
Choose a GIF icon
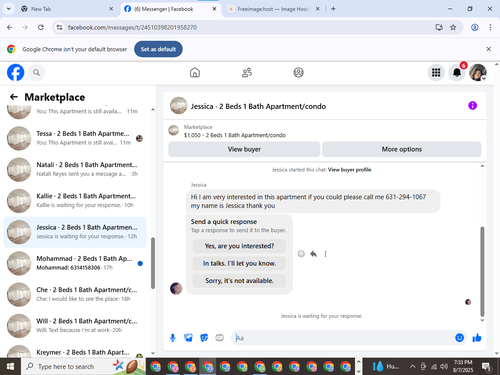point(219,338)
